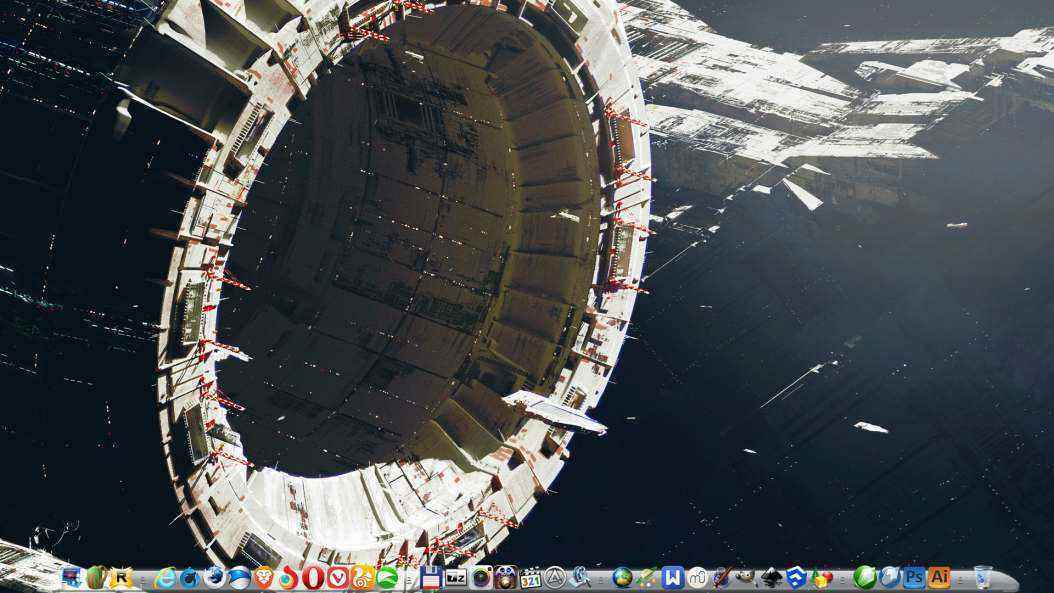The height and width of the screenshot is (593, 1054).
Task: Open the Recycle Bin in the dock
Action: pos(983,578)
